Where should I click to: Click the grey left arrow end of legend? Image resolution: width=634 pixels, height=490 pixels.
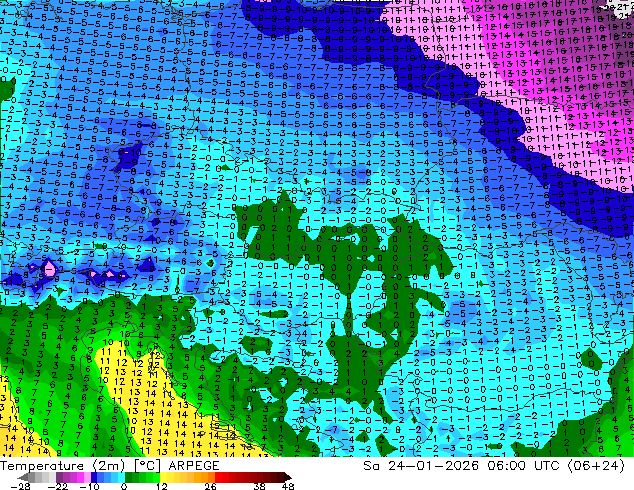[23, 477]
